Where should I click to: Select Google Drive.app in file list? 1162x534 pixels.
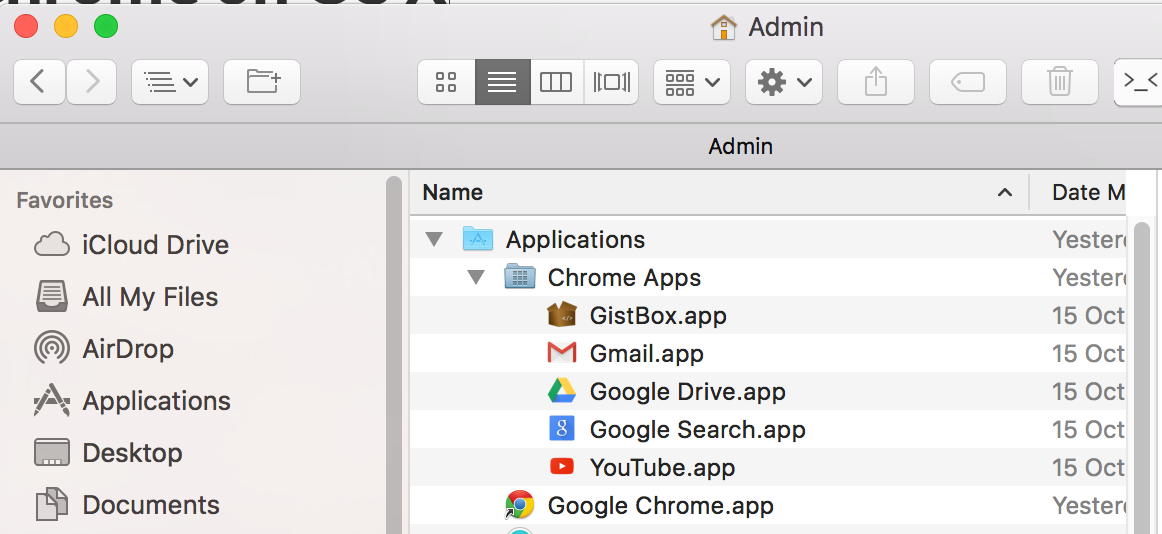[x=767, y=391]
